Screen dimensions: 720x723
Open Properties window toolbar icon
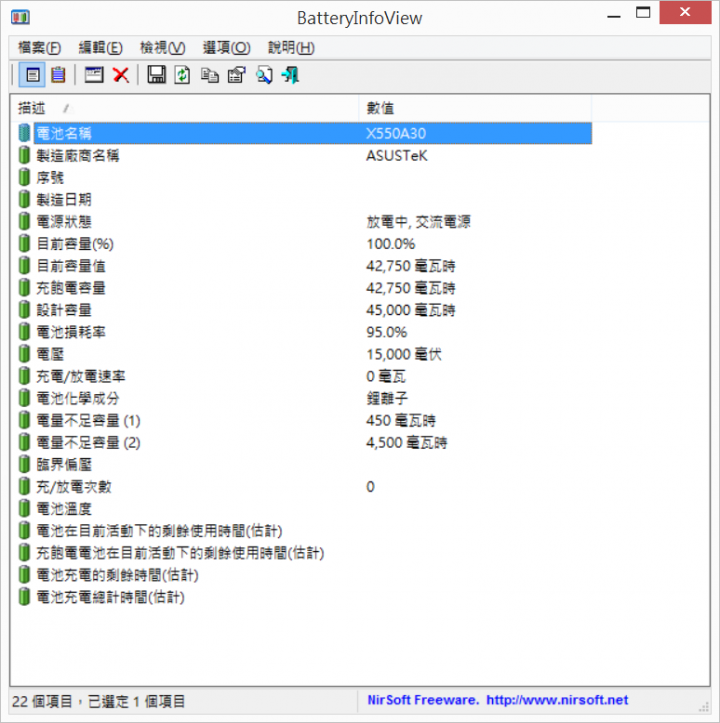[x=94, y=75]
